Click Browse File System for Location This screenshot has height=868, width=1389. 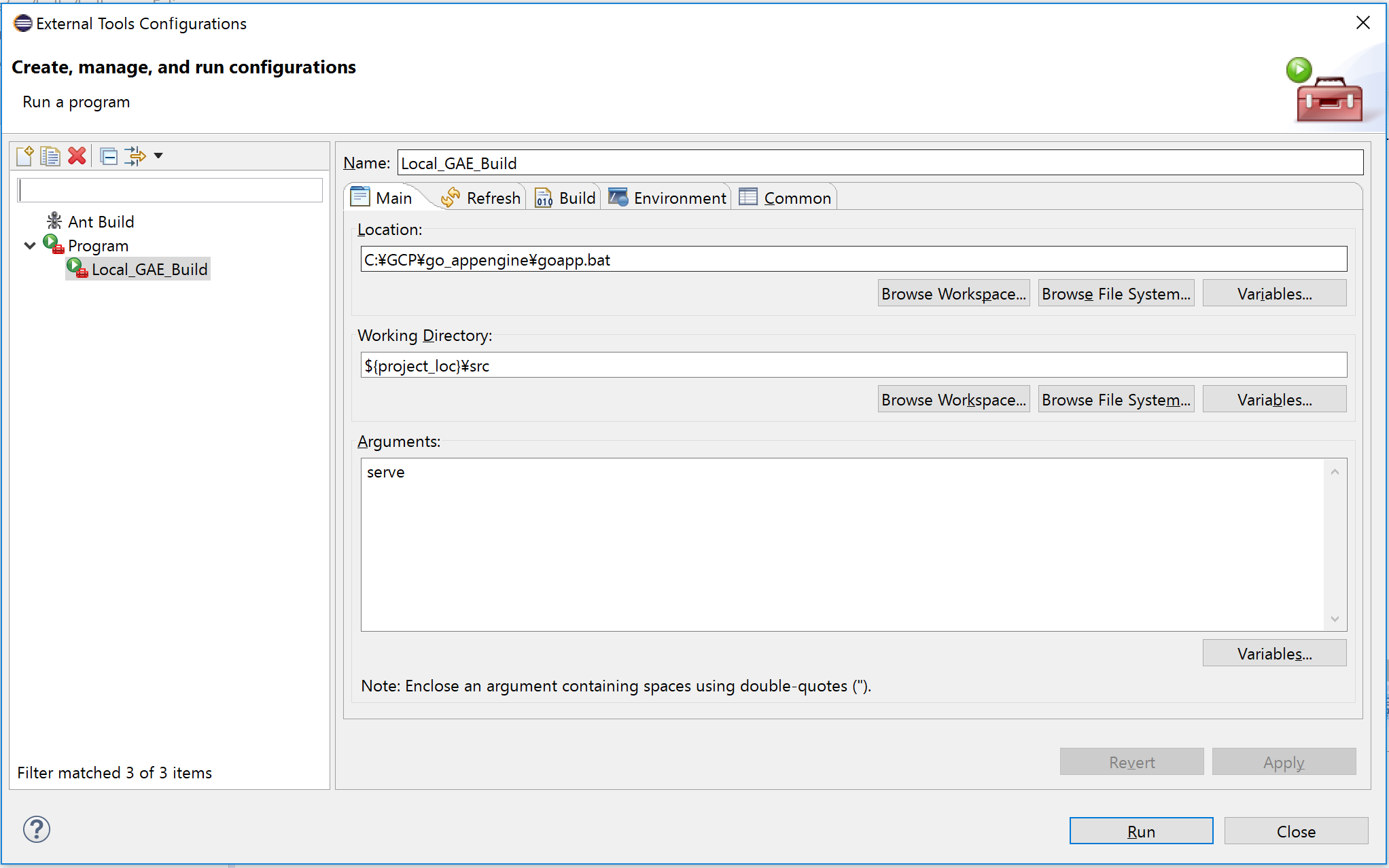(1116, 294)
